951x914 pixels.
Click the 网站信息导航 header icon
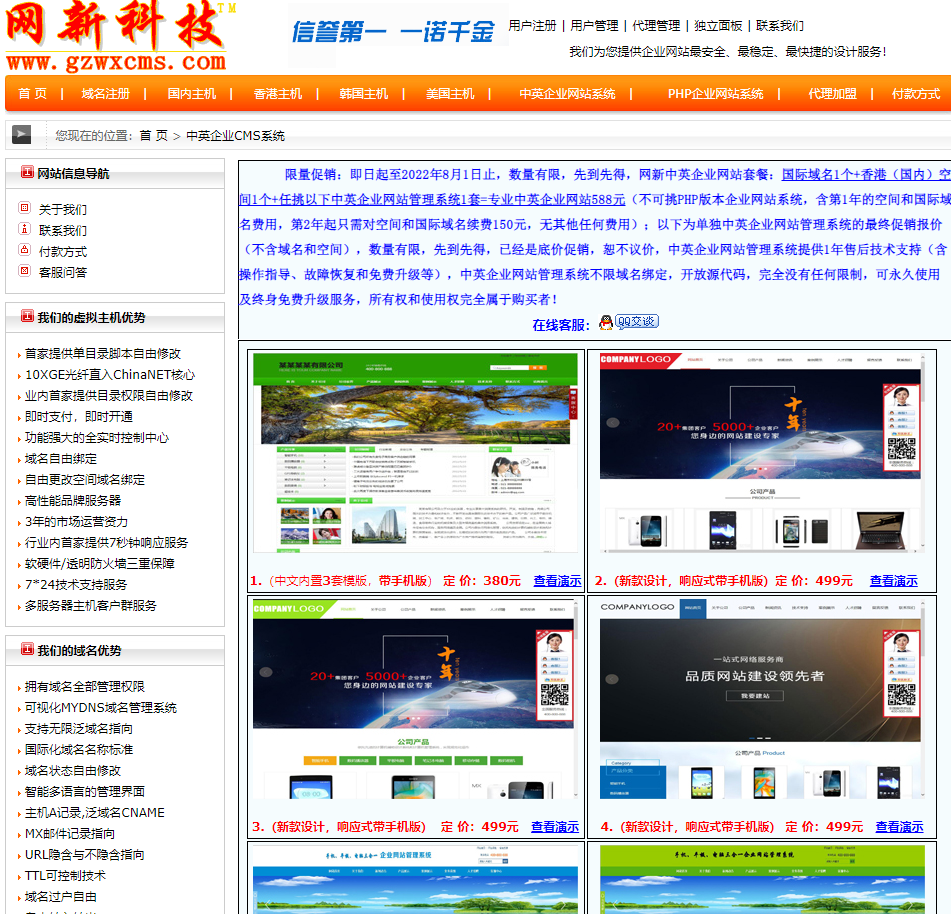[27, 172]
